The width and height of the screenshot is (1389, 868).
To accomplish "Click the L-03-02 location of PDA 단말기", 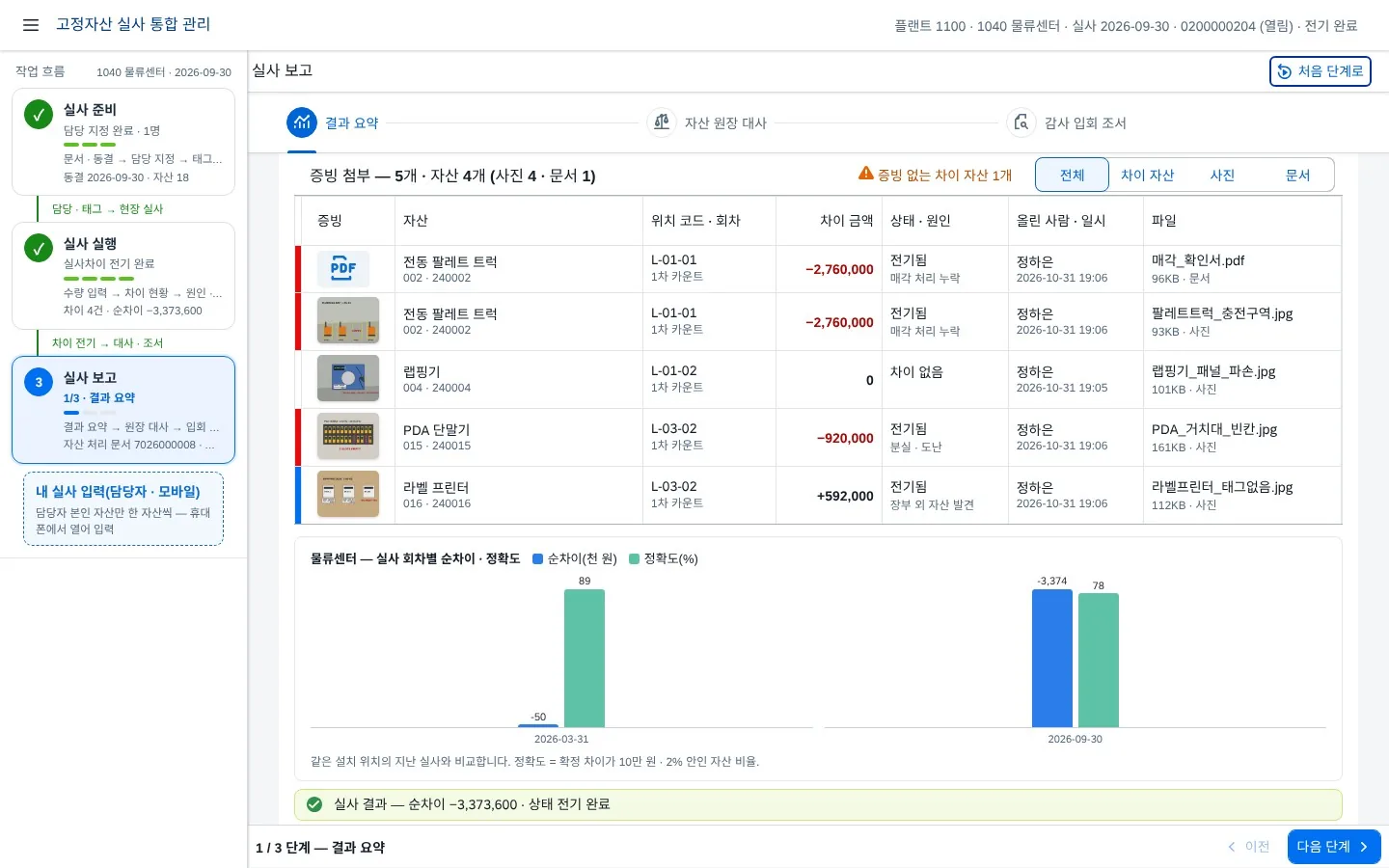I will click(x=673, y=428).
